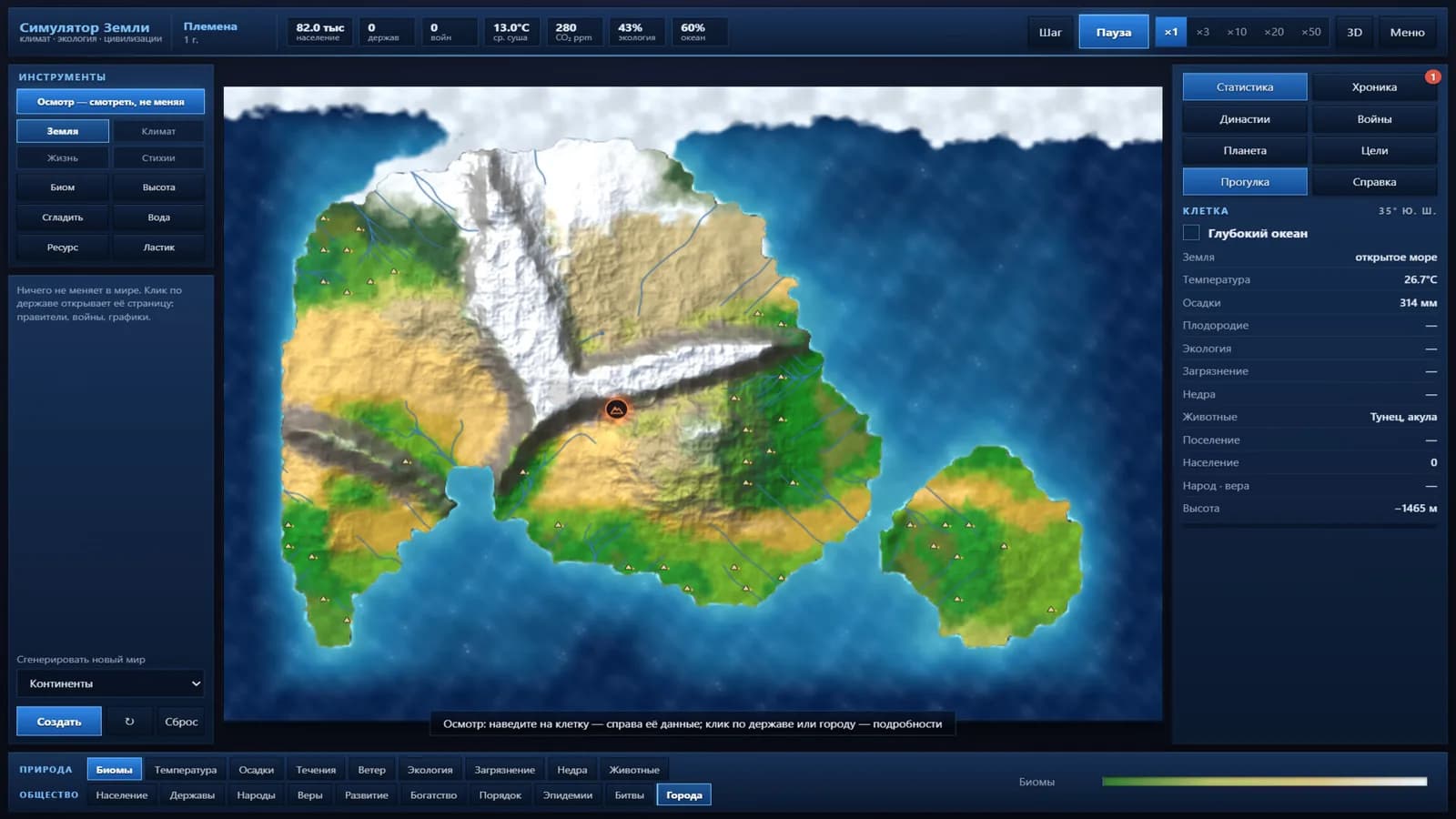Open the Цели goals panel
Image resolution: width=1456 pixels, height=819 pixels.
(x=1374, y=151)
